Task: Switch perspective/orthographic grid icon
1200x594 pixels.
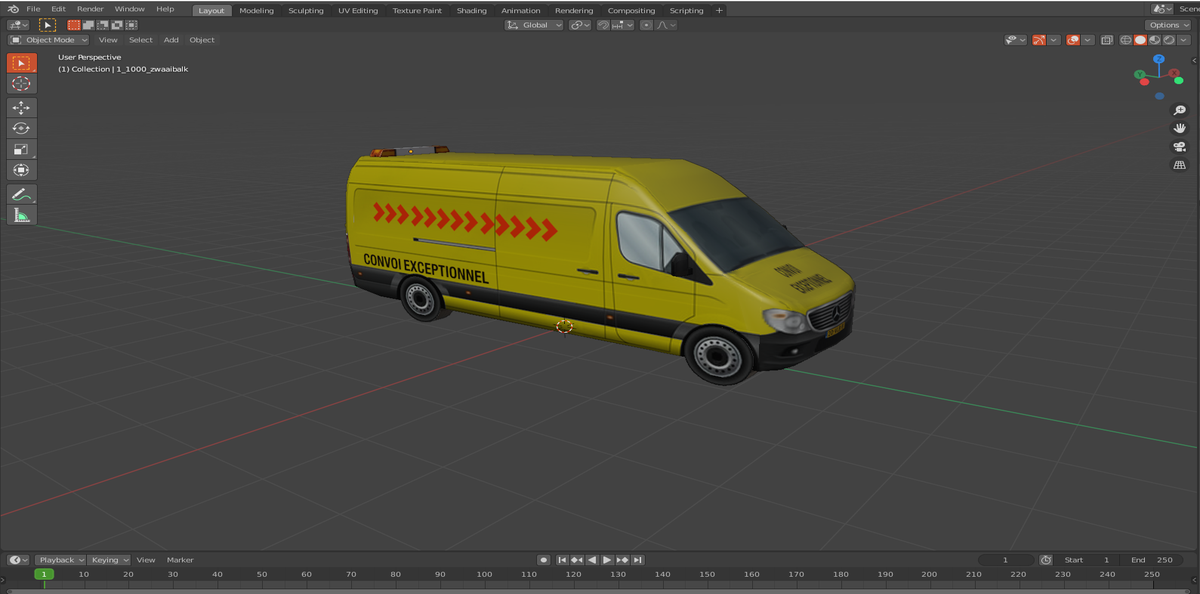Action: coord(1179,164)
